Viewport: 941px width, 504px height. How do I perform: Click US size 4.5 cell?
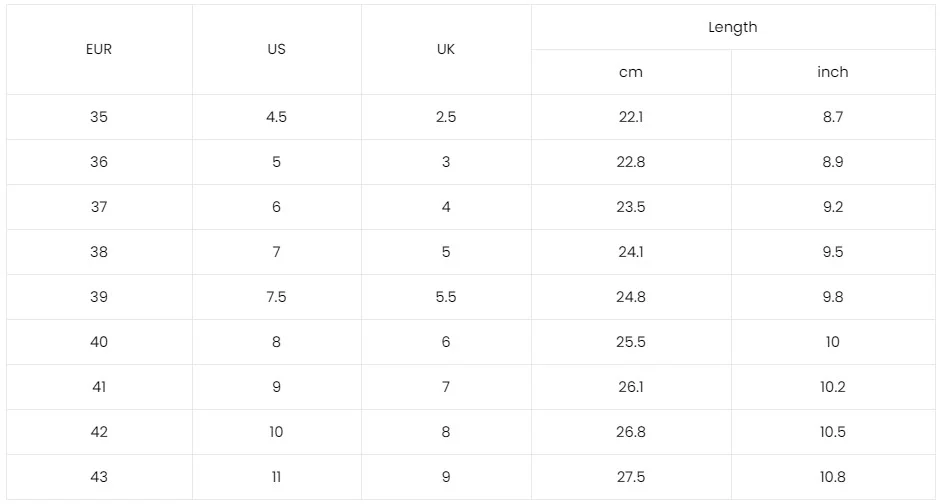coord(276,117)
